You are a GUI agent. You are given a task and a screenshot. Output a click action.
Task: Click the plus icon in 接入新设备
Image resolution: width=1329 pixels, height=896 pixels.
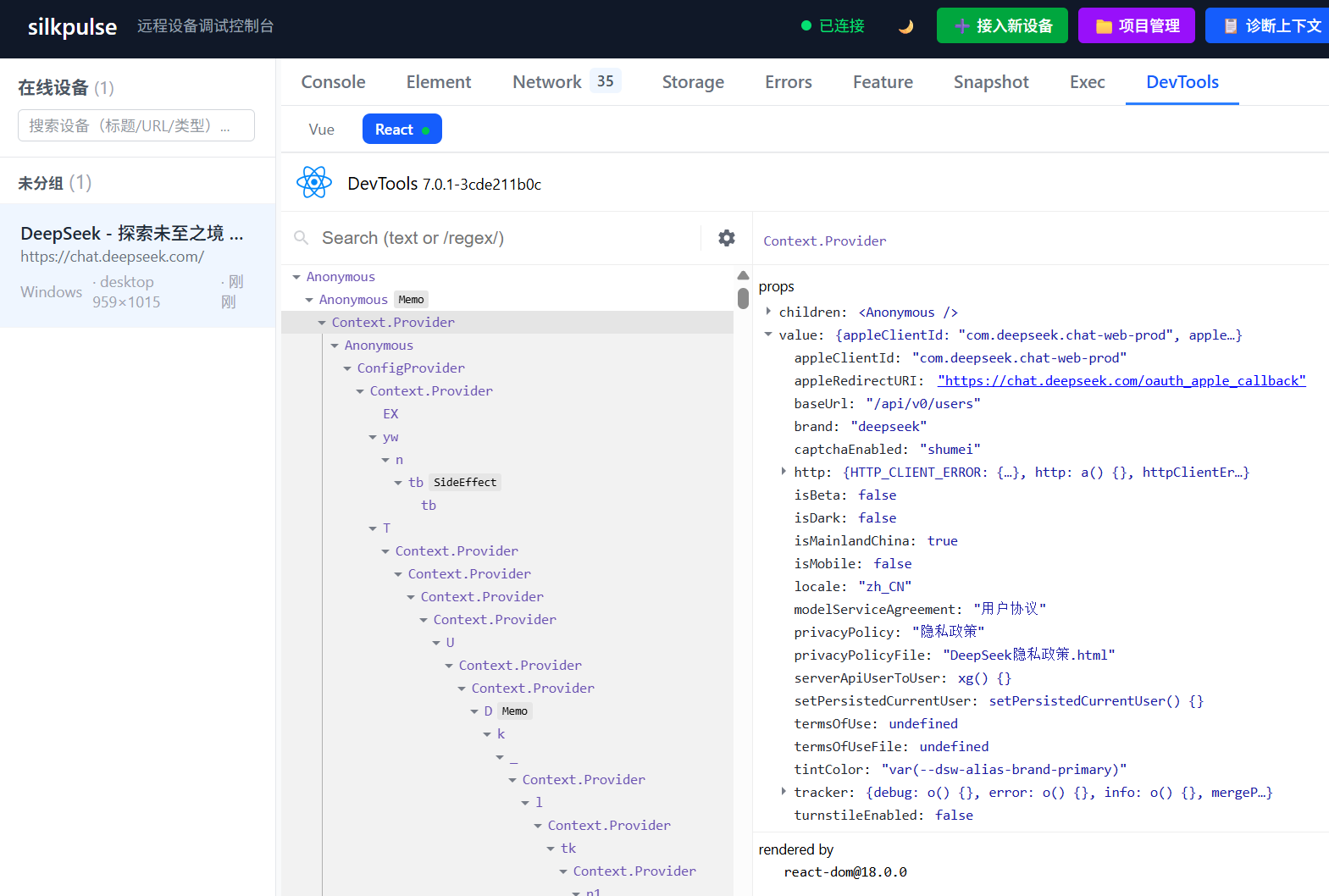962,26
